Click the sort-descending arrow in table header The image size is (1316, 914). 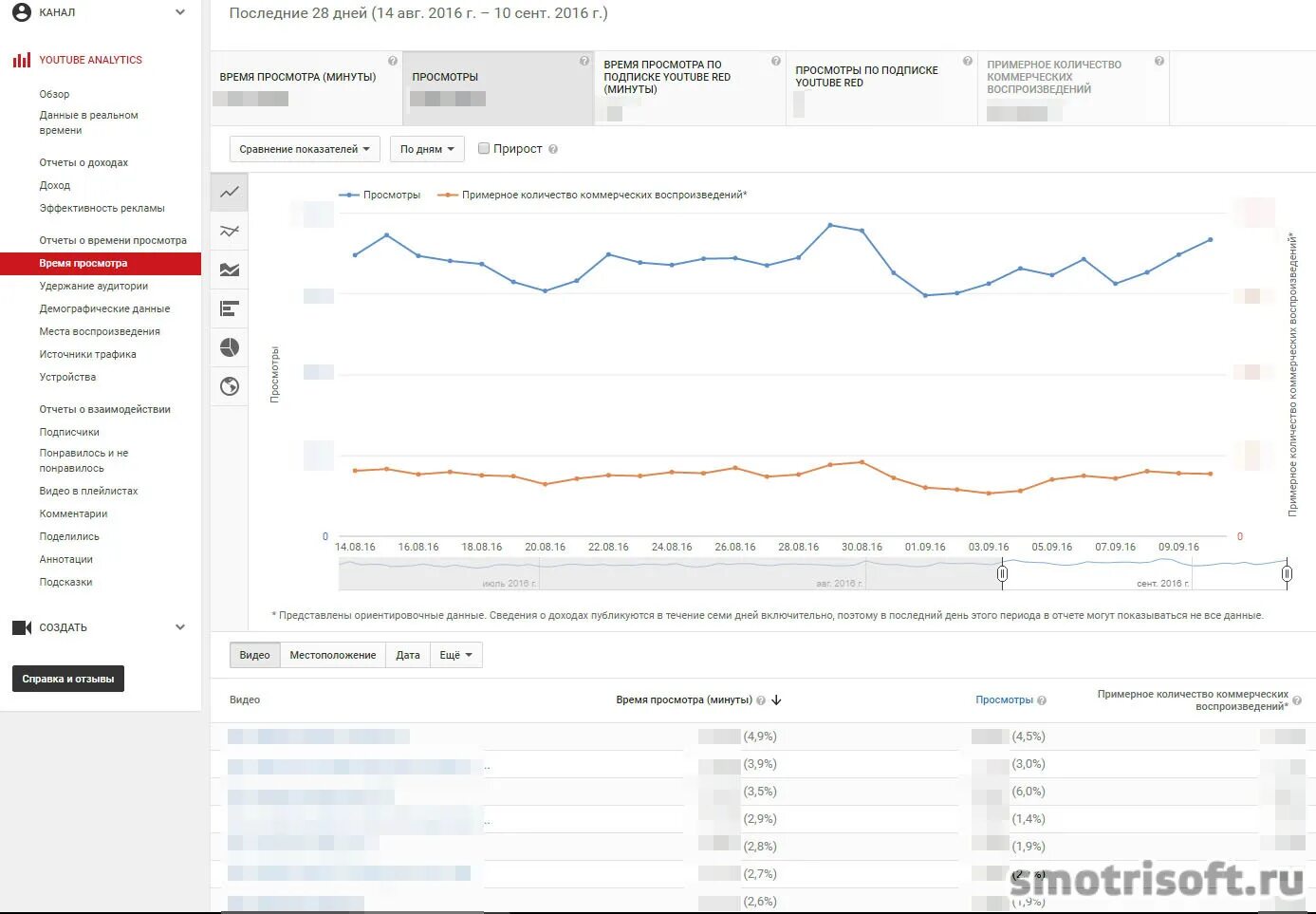[776, 700]
